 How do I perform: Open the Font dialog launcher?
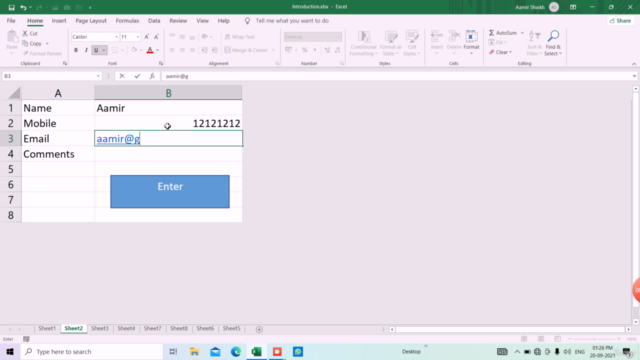pyautogui.click(x=161, y=64)
